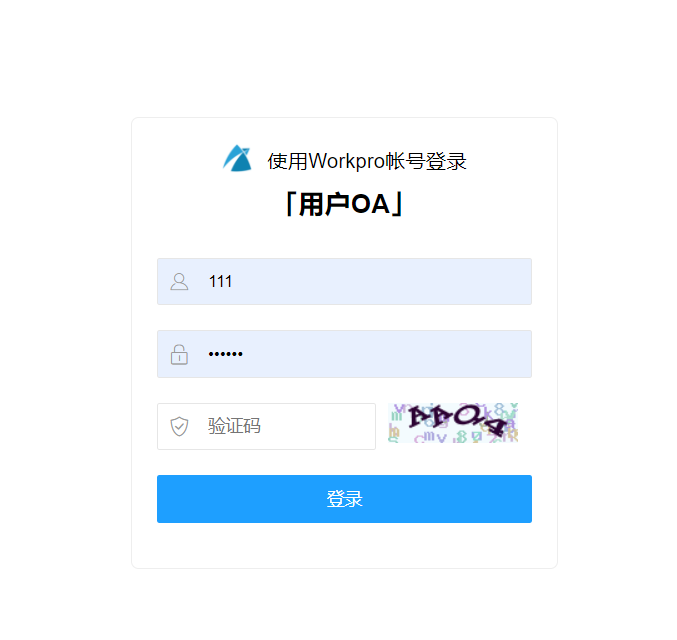Click the 登录 label on login button
The height and width of the screenshot is (640, 677).
pos(345,499)
